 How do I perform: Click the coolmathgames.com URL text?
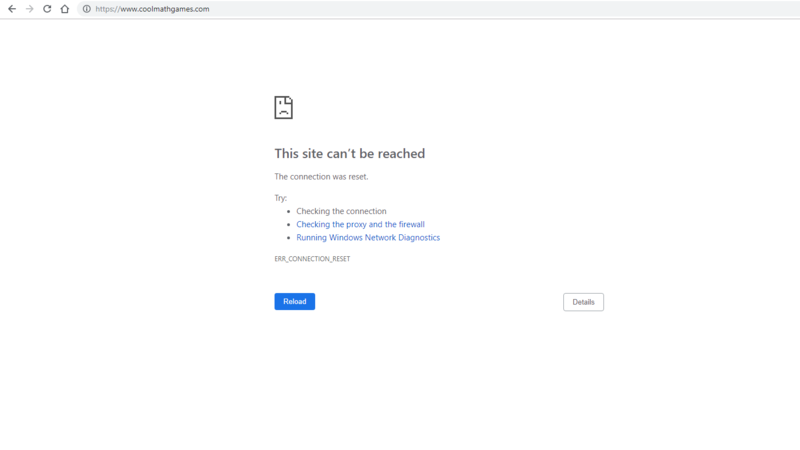(152, 9)
